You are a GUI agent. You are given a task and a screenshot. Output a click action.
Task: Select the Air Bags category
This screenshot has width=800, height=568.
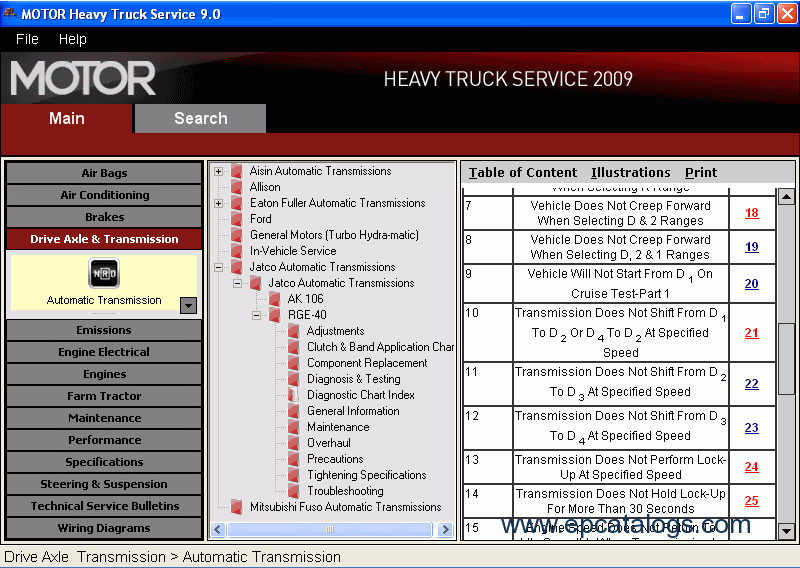point(104,173)
